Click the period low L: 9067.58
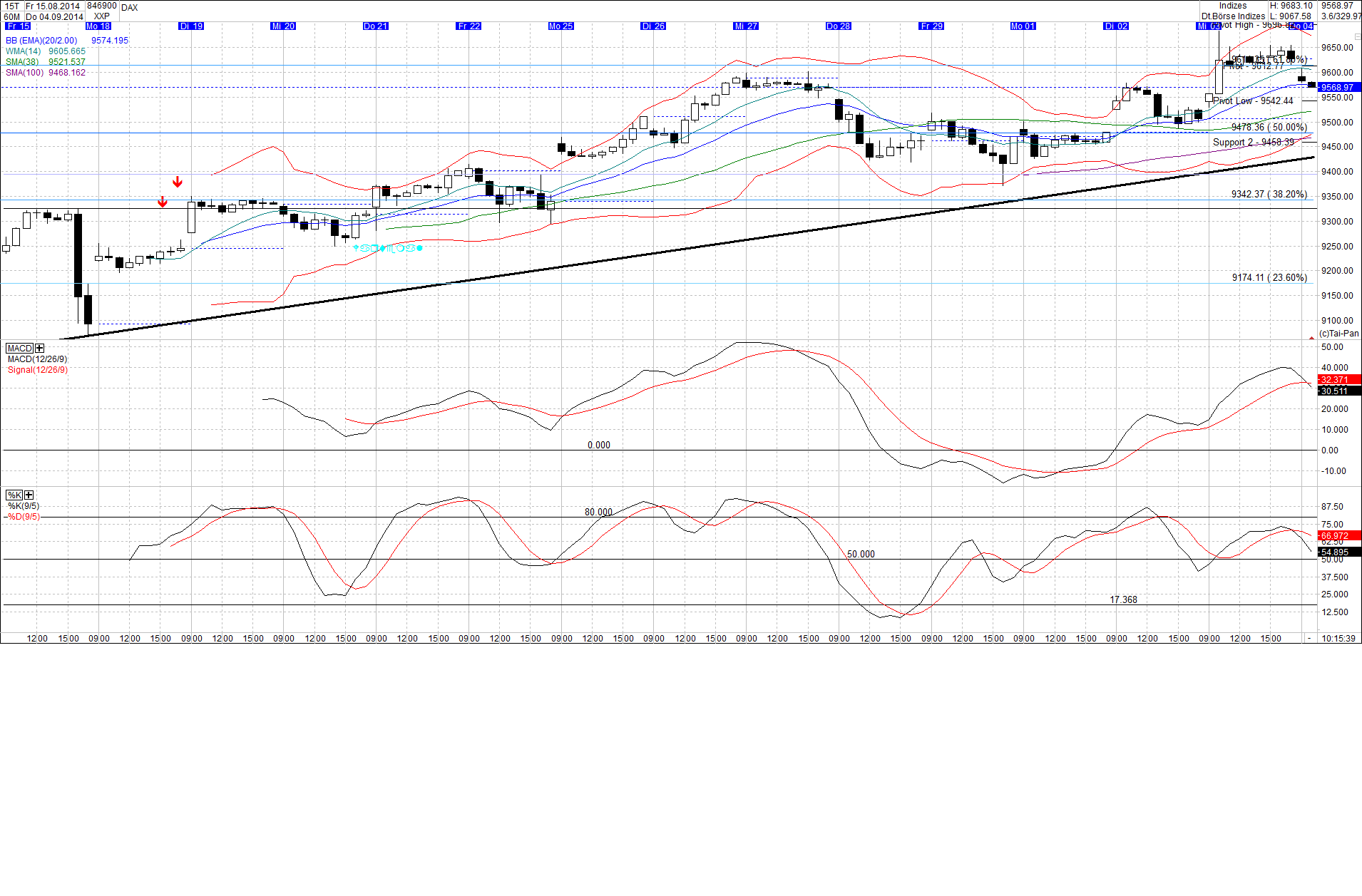This screenshot has width=1362, height=896. pos(1291,16)
